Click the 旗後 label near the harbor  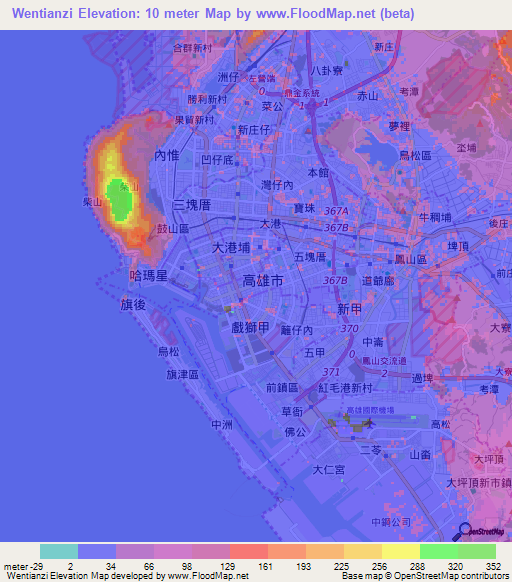coord(133,304)
